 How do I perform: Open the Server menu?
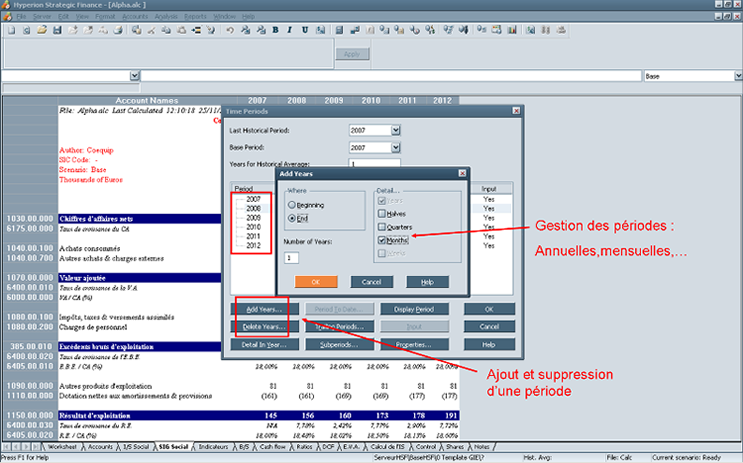(x=42, y=17)
